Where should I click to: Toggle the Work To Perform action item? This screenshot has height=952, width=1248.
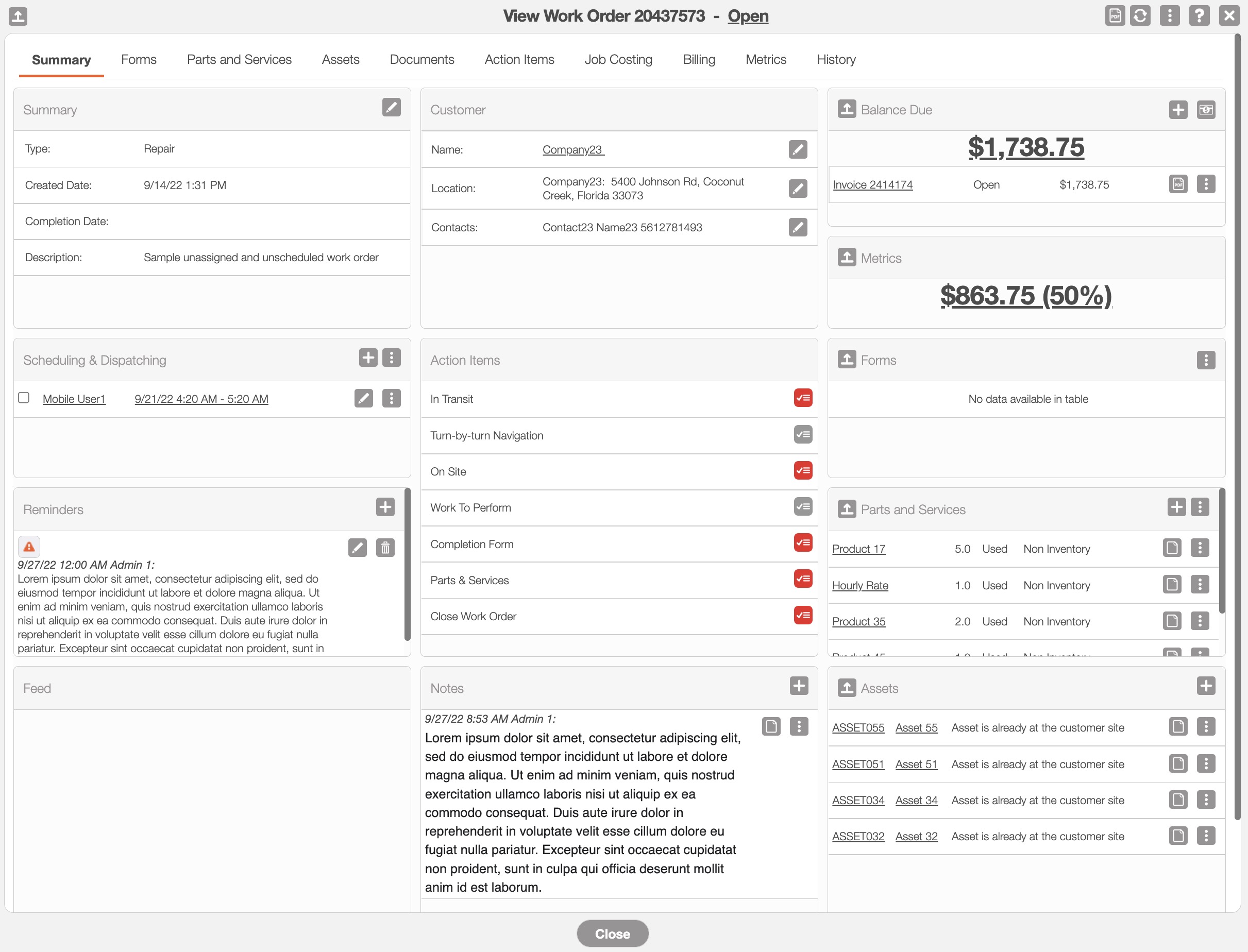pos(802,506)
